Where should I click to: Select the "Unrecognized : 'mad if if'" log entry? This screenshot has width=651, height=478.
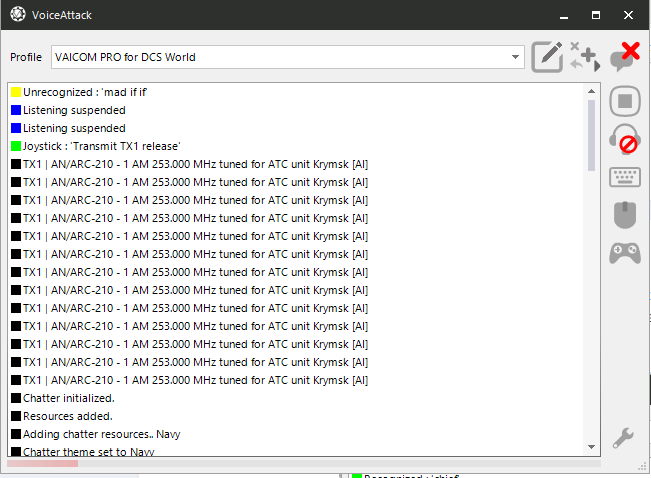pos(85,92)
